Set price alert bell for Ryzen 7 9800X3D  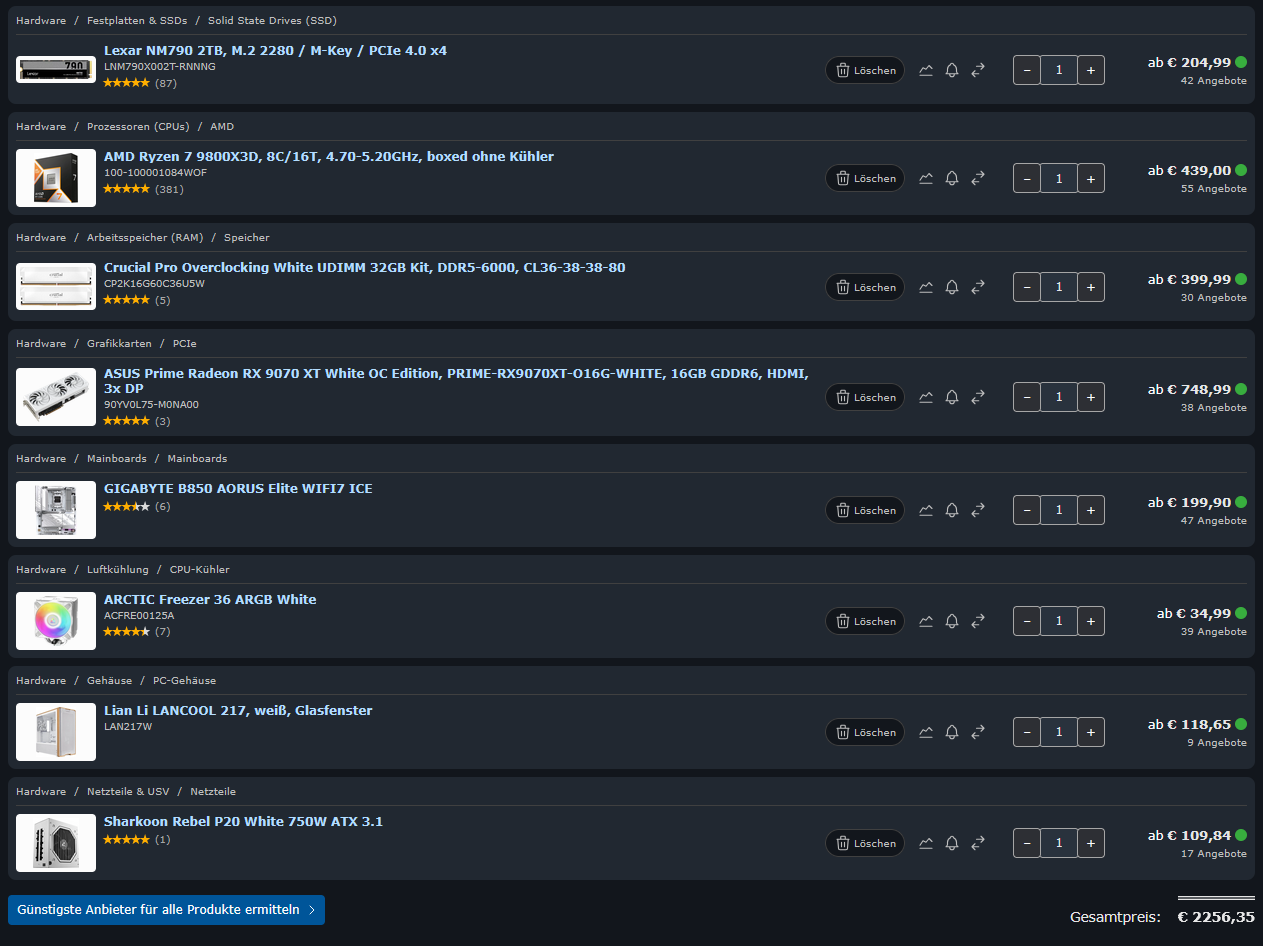click(952, 178)
